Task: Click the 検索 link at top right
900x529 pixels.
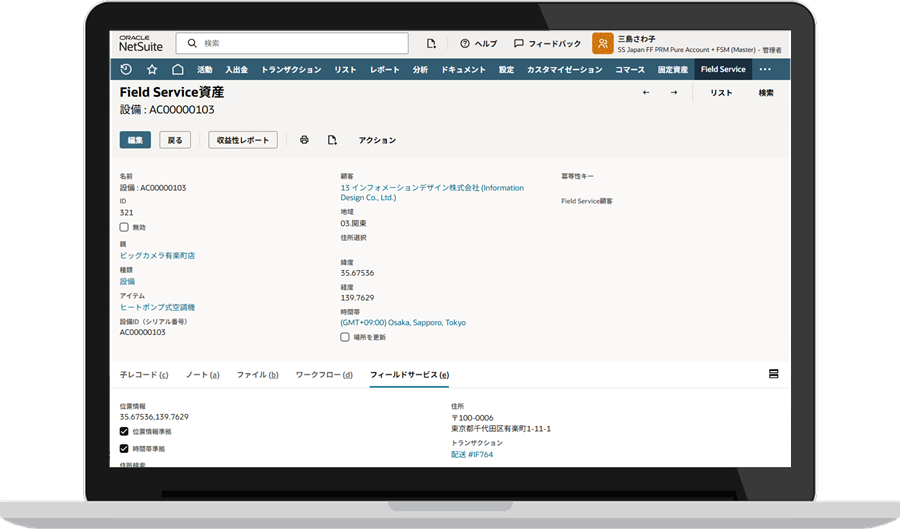Action: tap(766, 92)
